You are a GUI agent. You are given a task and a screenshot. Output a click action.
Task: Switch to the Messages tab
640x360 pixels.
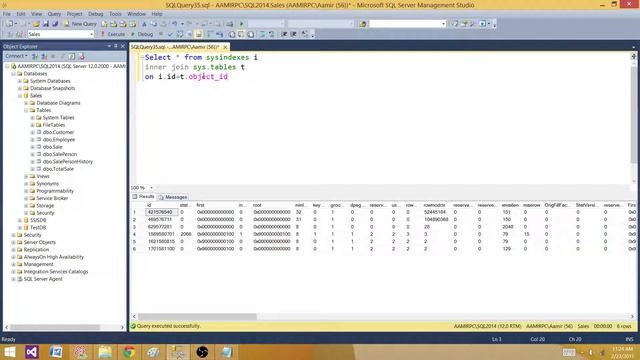(173, 197)
